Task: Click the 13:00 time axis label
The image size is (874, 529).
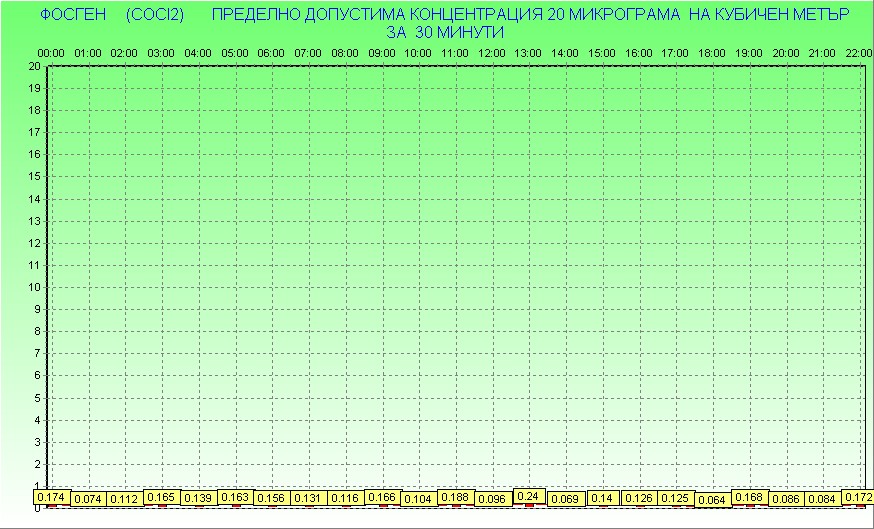Action: click(528, 52)
